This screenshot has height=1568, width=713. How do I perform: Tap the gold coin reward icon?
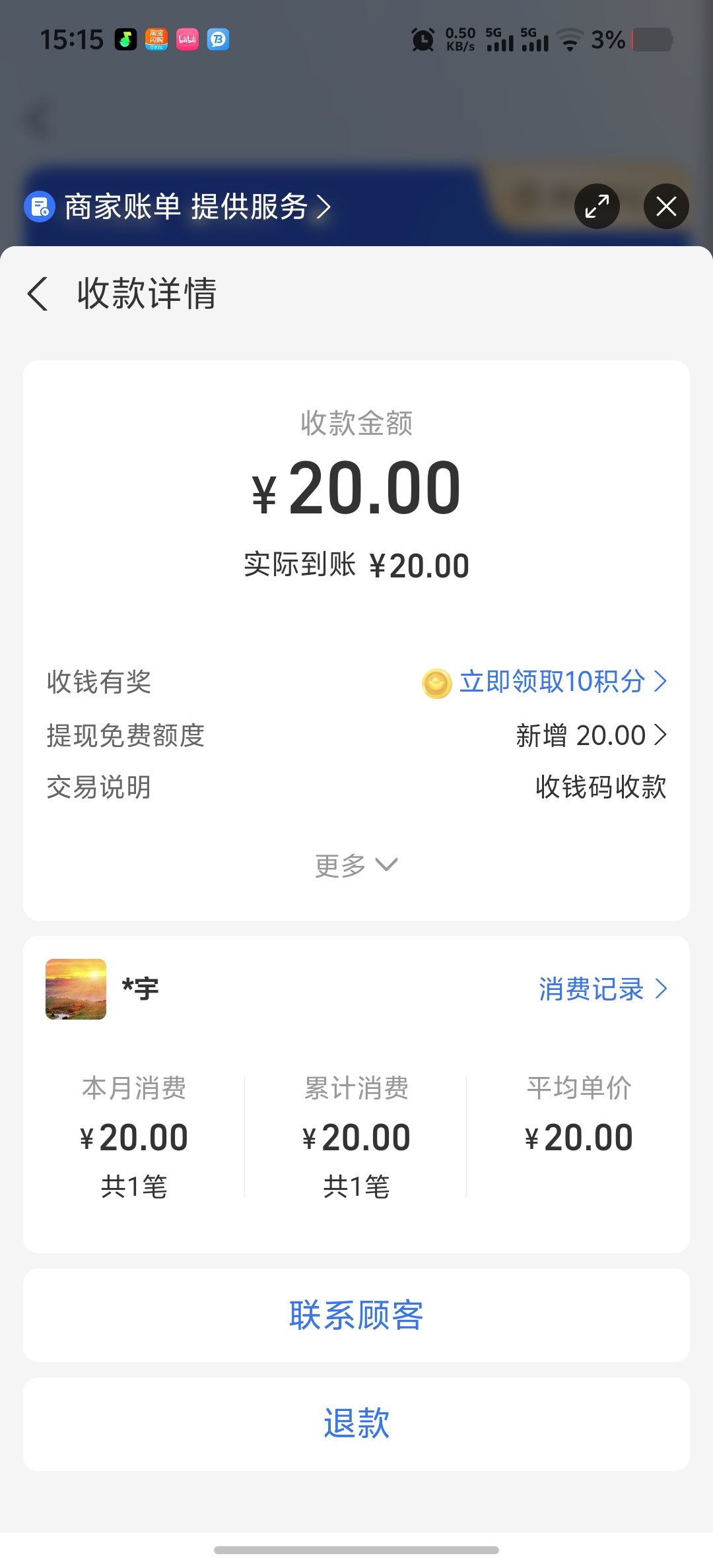coord(436,683)
